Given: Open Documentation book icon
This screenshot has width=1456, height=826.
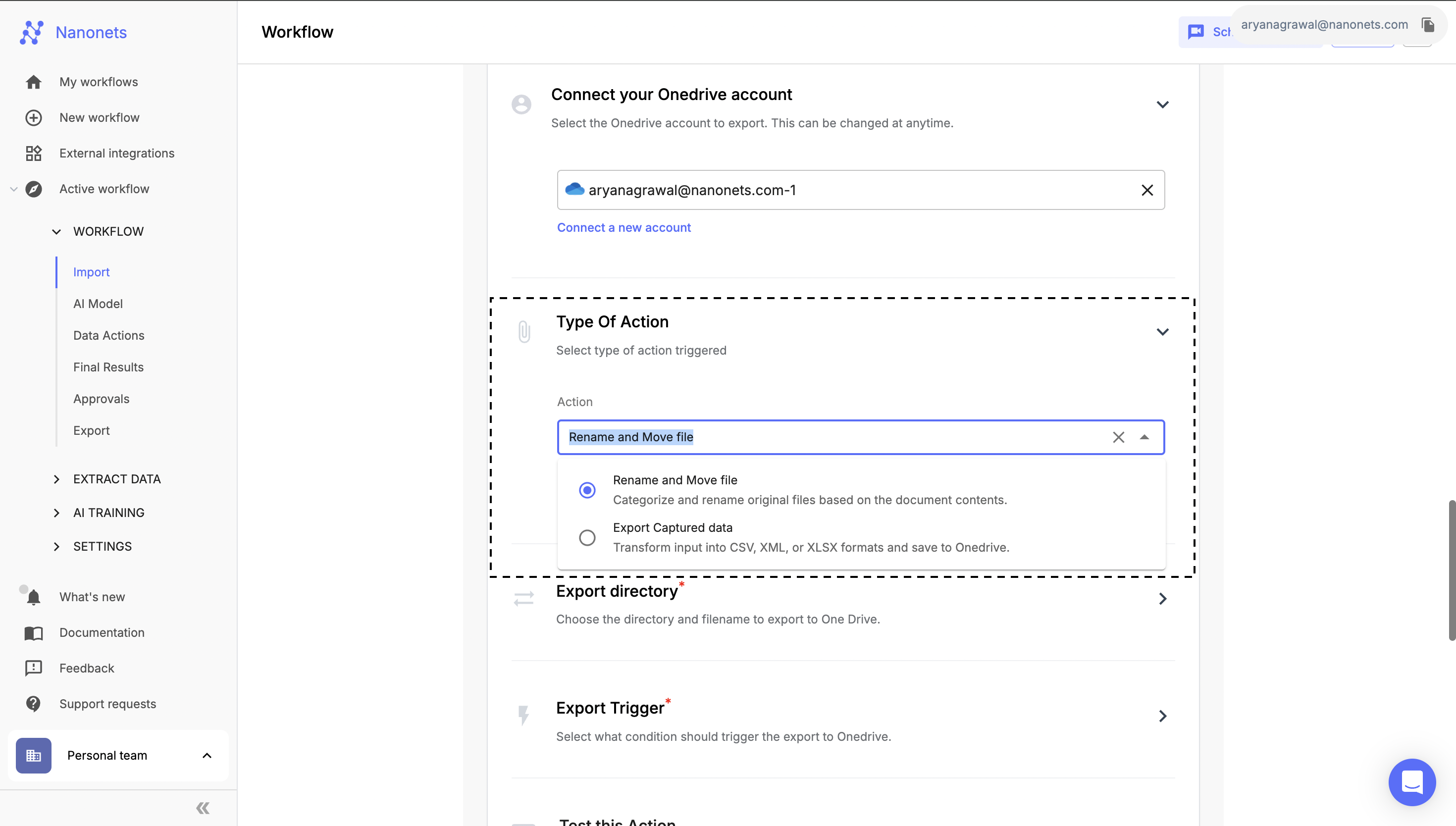Looking at the screenshot, I should pos(34,633).
